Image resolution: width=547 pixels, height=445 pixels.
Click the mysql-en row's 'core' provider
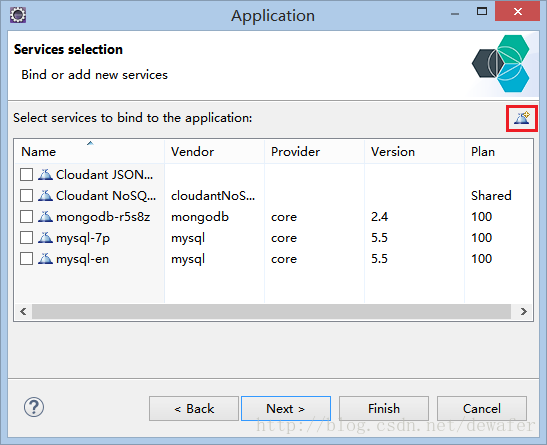[x=284, y=259]
